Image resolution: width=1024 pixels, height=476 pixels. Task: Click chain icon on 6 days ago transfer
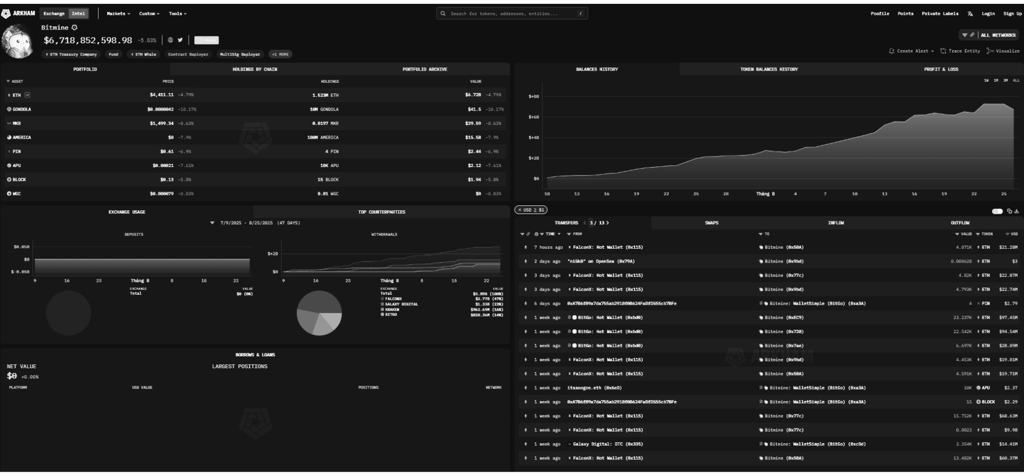[x=525, y=304]
